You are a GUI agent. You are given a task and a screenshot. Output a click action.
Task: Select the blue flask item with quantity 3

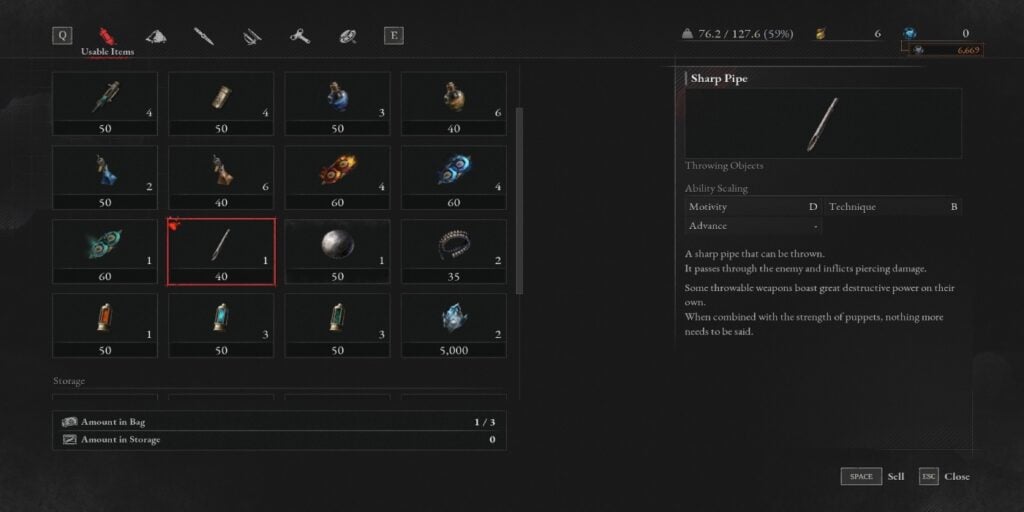[x=338, y=104]
